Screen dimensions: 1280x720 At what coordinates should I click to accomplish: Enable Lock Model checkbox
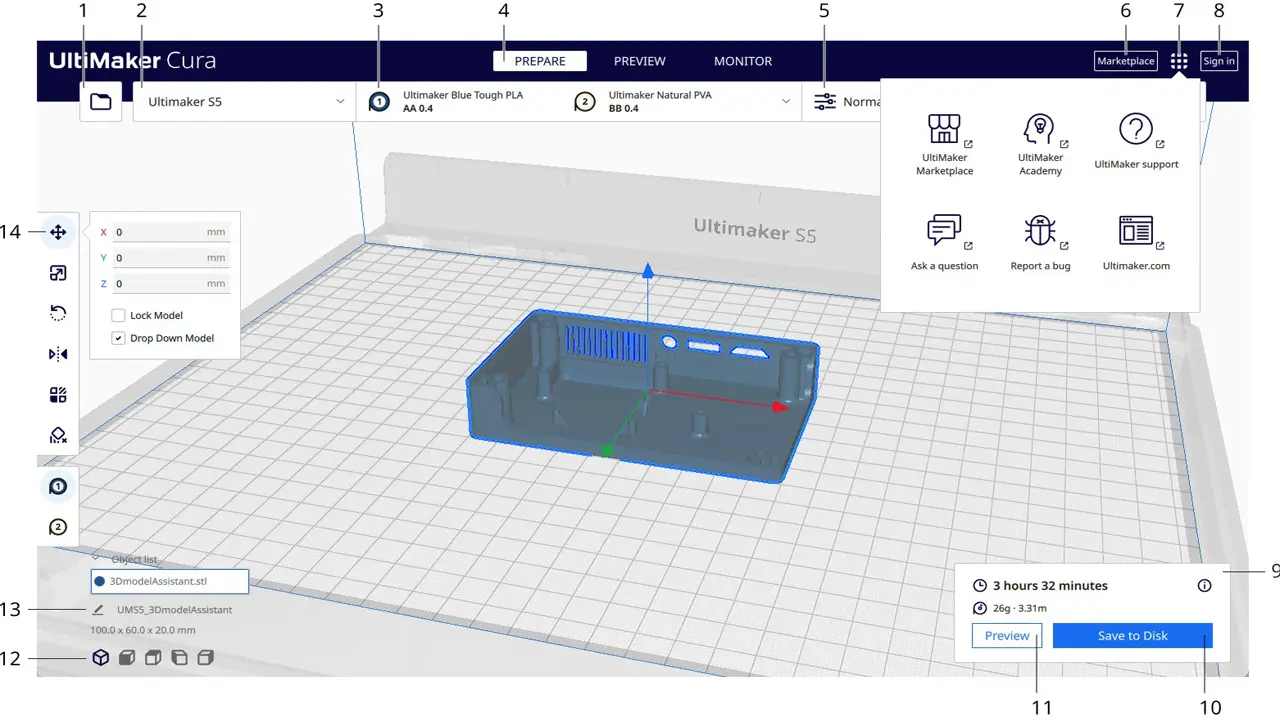pos(118,315)
